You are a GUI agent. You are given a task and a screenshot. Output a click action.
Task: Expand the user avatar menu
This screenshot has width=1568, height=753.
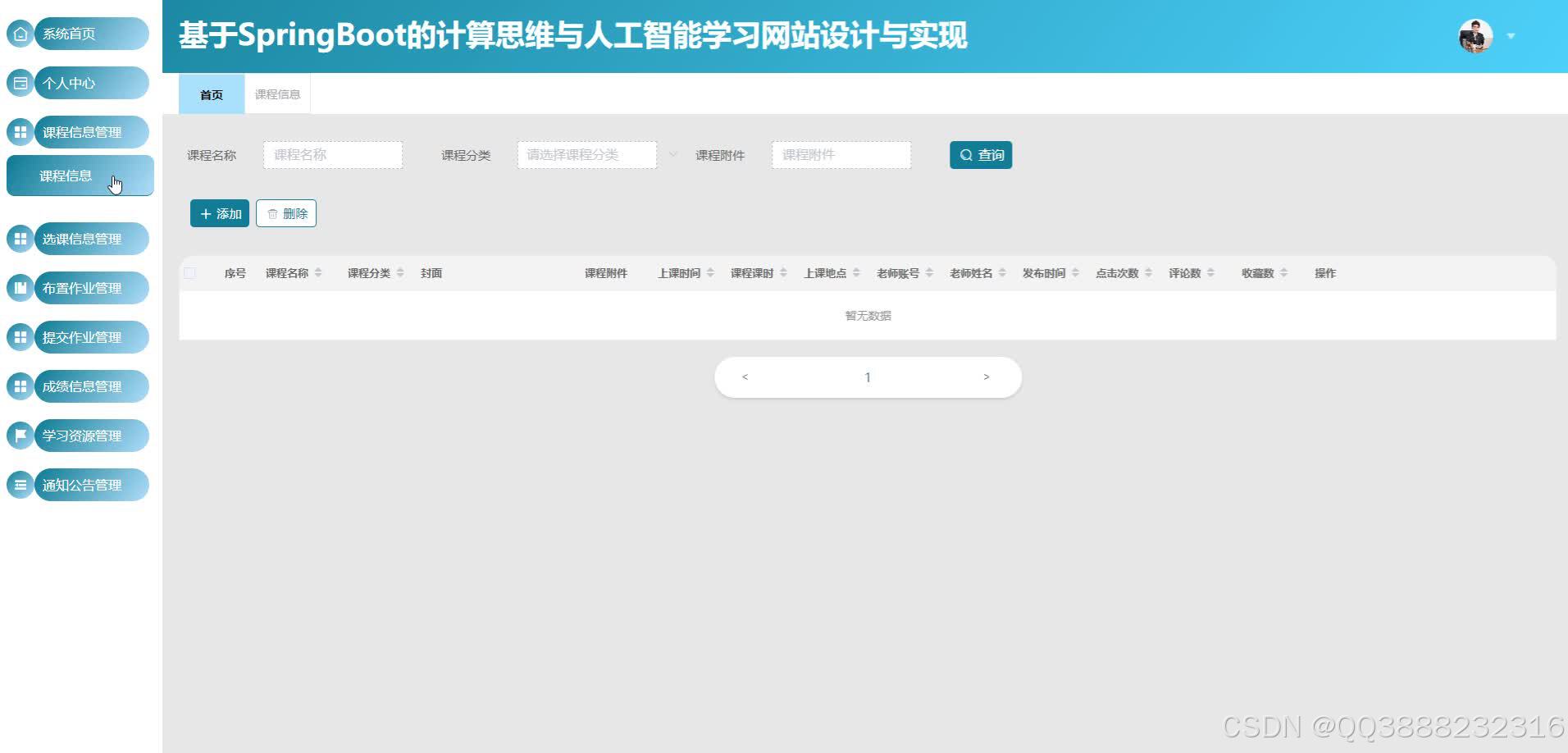pos(1475,35)
